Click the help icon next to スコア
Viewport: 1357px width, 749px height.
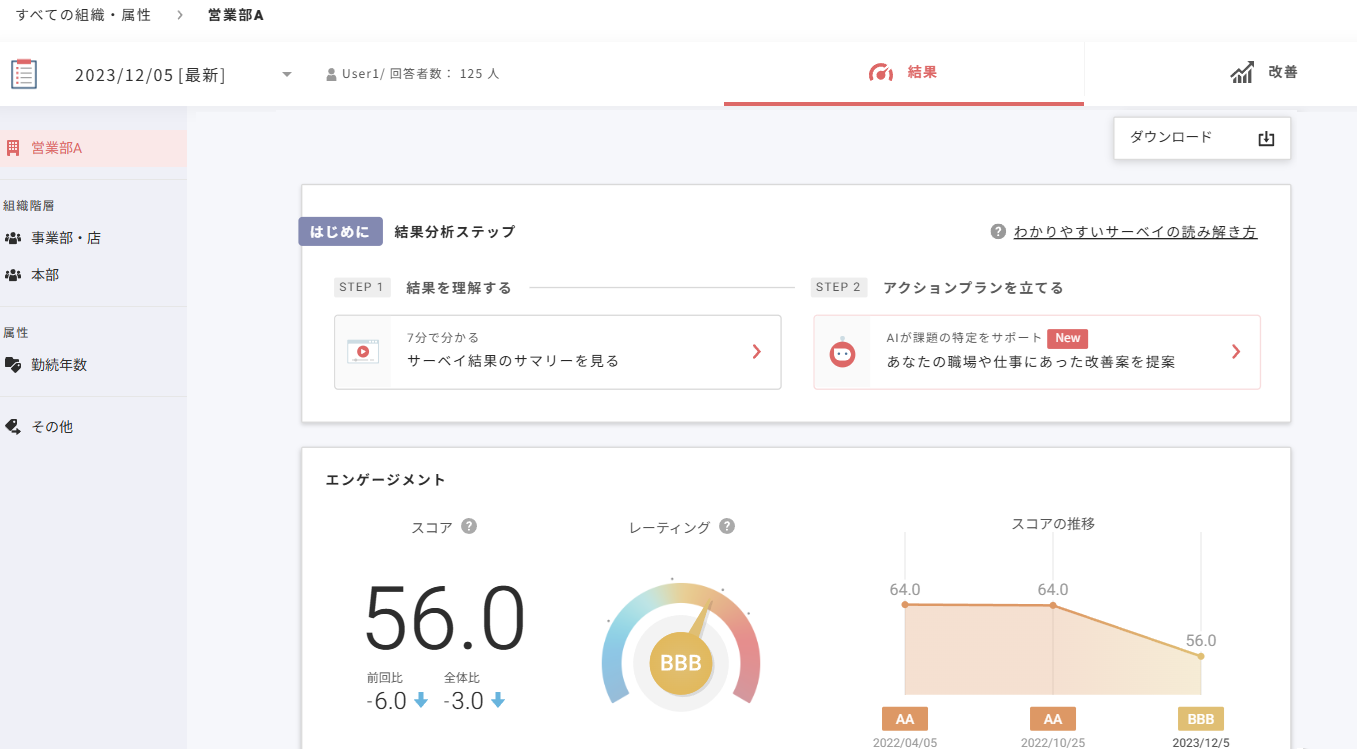469,526
